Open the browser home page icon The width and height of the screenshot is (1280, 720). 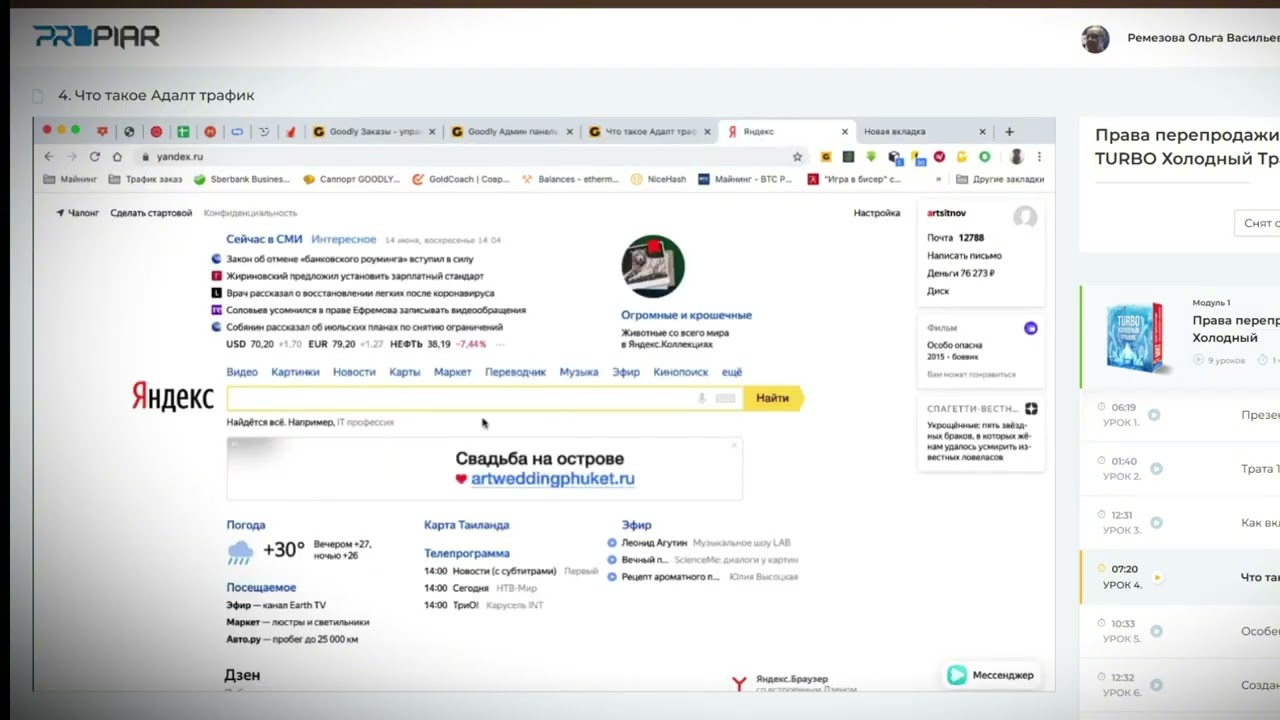point(117,157)
